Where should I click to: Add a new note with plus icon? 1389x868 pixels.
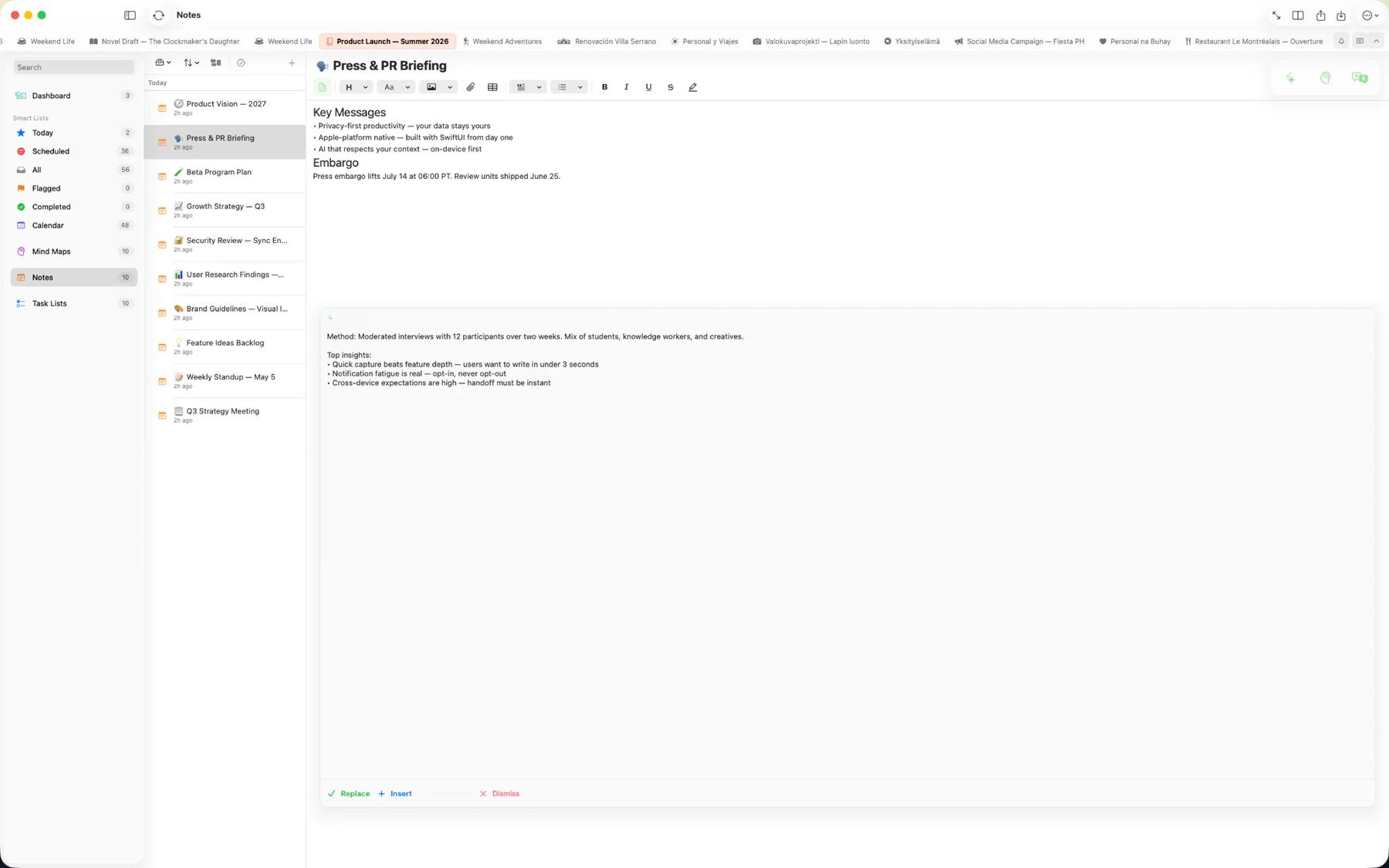click(292, 63)
